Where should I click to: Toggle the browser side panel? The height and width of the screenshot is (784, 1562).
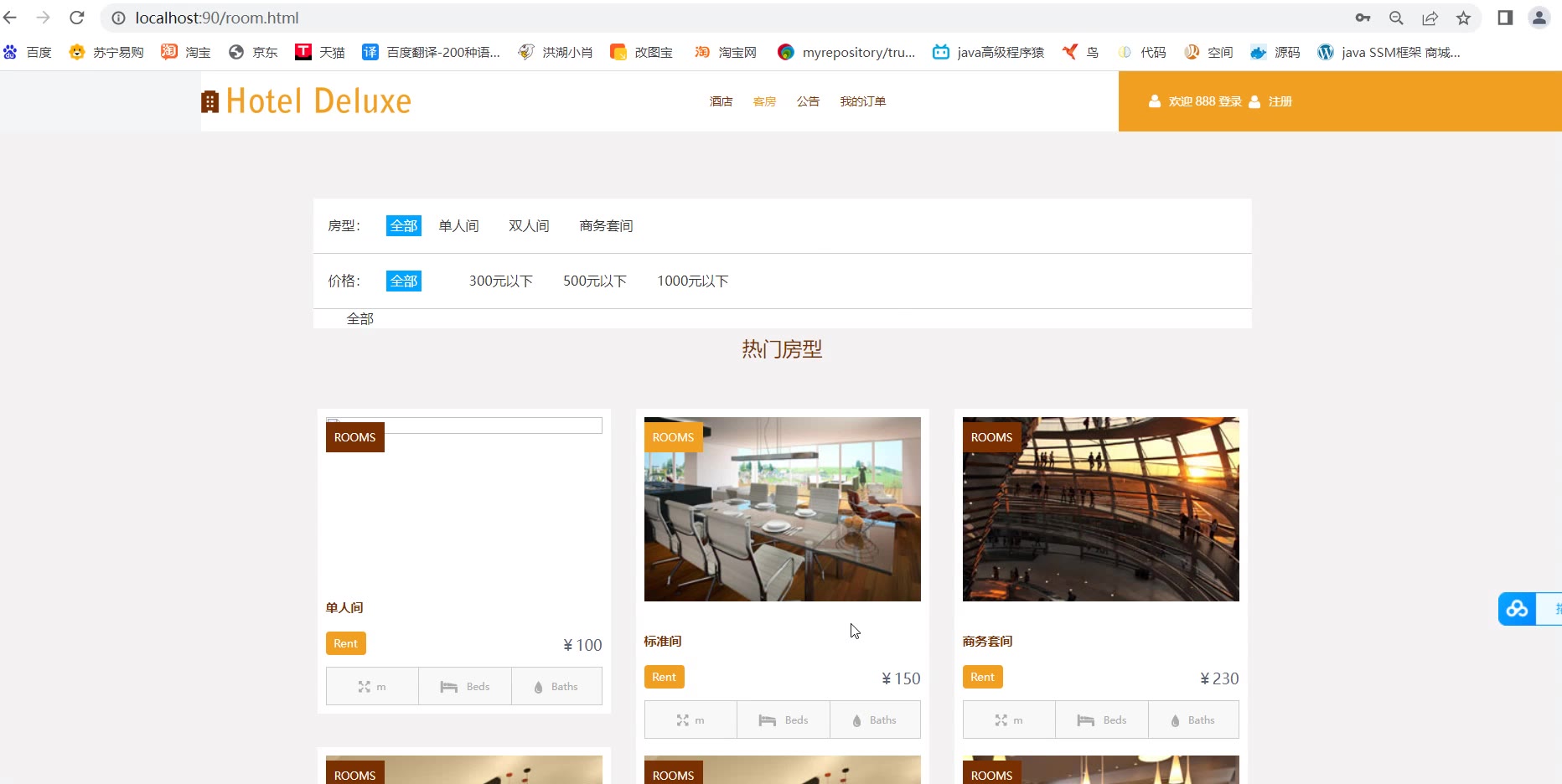(x=1505, y=18)
